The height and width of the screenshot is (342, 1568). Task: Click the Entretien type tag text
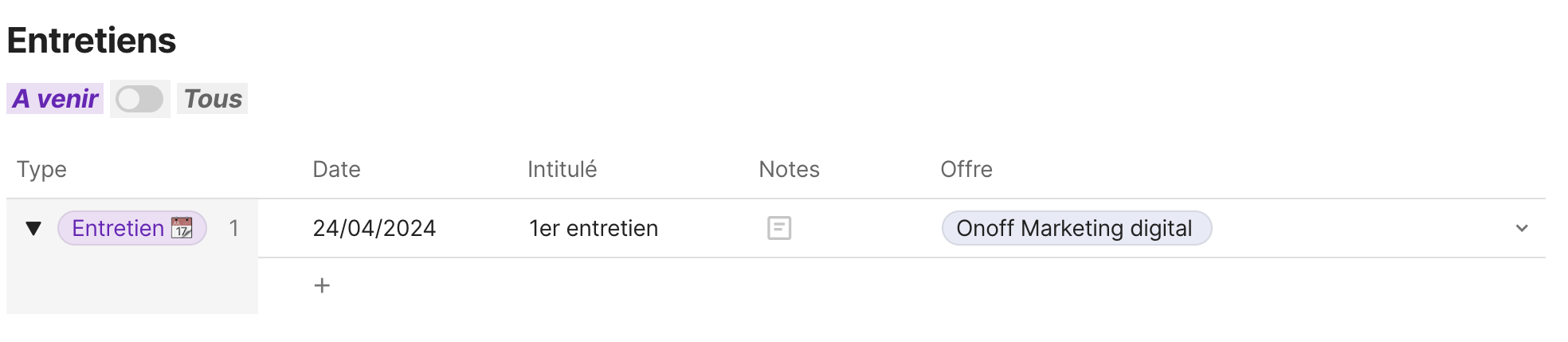pos(118,229)
